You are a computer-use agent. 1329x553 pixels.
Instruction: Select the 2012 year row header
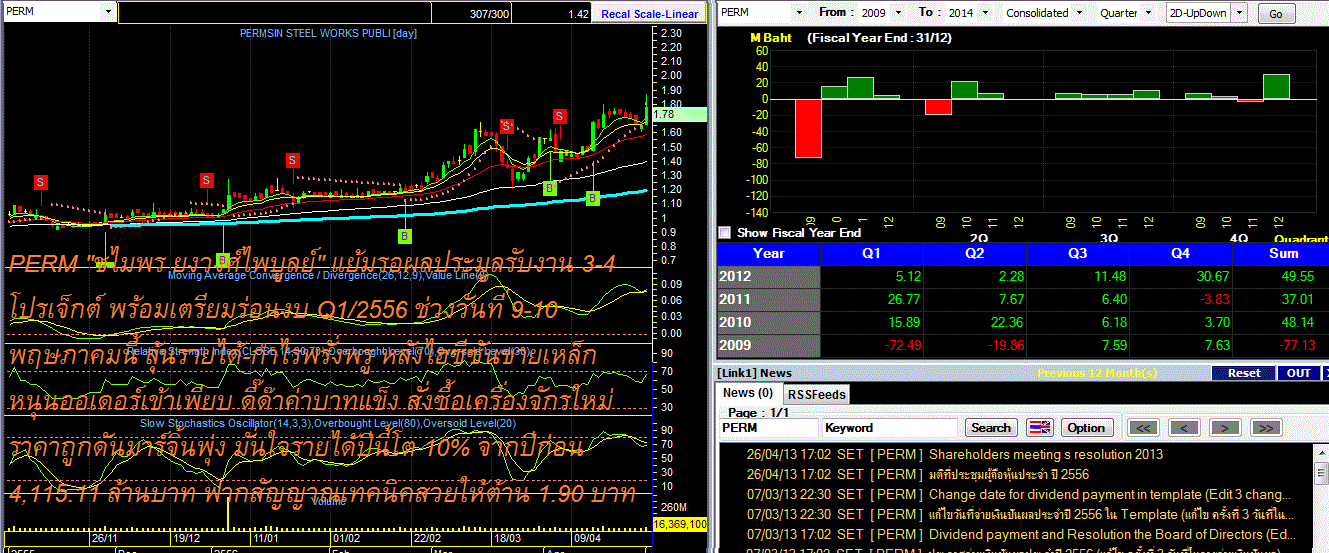coord(768,276)
